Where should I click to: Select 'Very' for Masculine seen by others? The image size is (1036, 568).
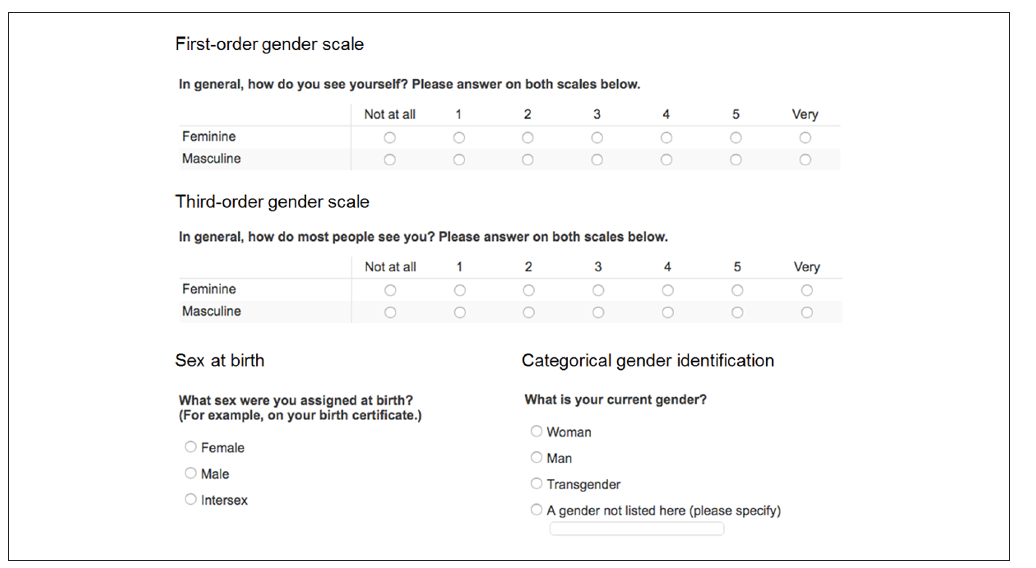tap(807, 313)
